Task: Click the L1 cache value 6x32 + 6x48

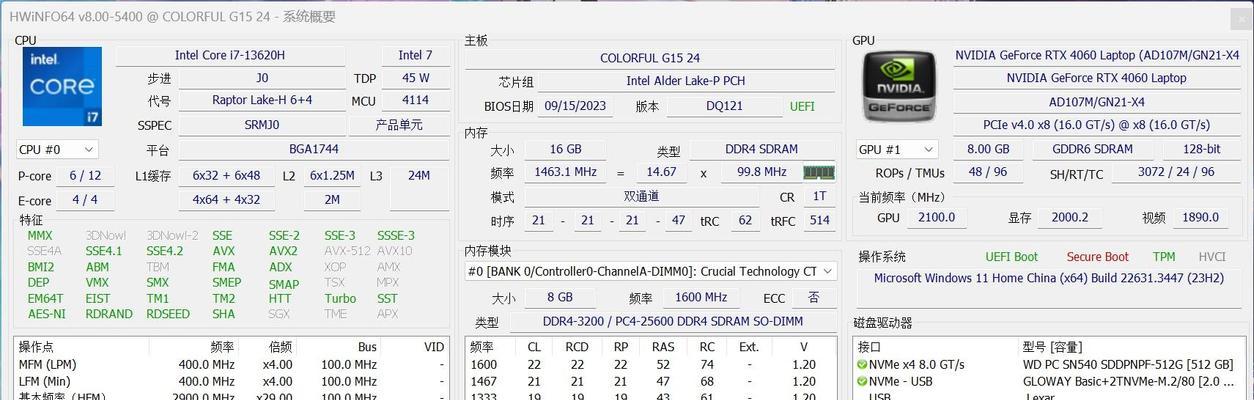Action: [x=226, y=175]
